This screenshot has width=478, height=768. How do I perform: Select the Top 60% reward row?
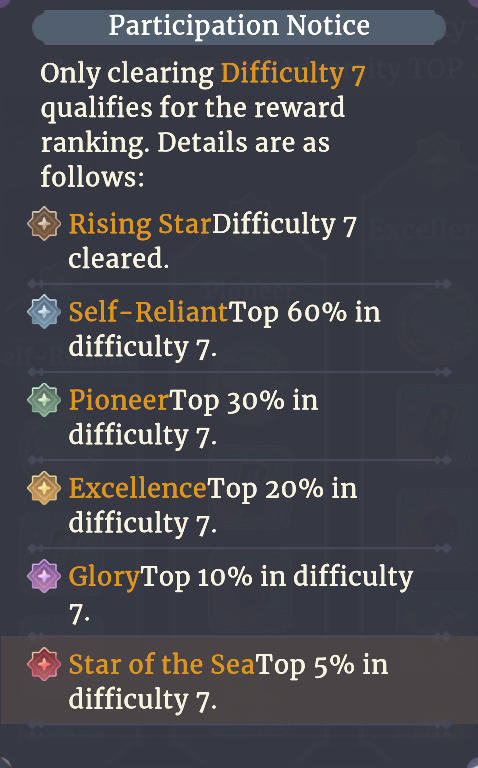click(x=239, y=328)
